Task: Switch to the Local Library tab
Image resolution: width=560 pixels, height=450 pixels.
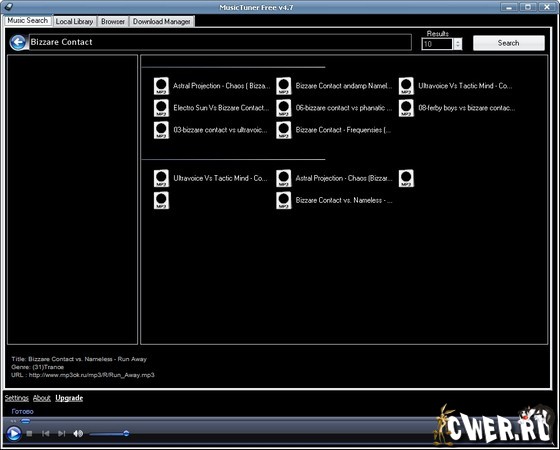Action: click(74, 21)
